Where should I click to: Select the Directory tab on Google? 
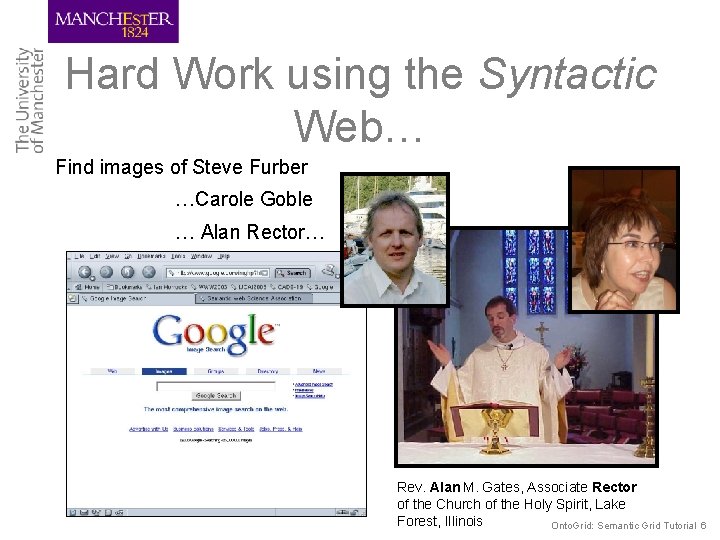point(268,371)
